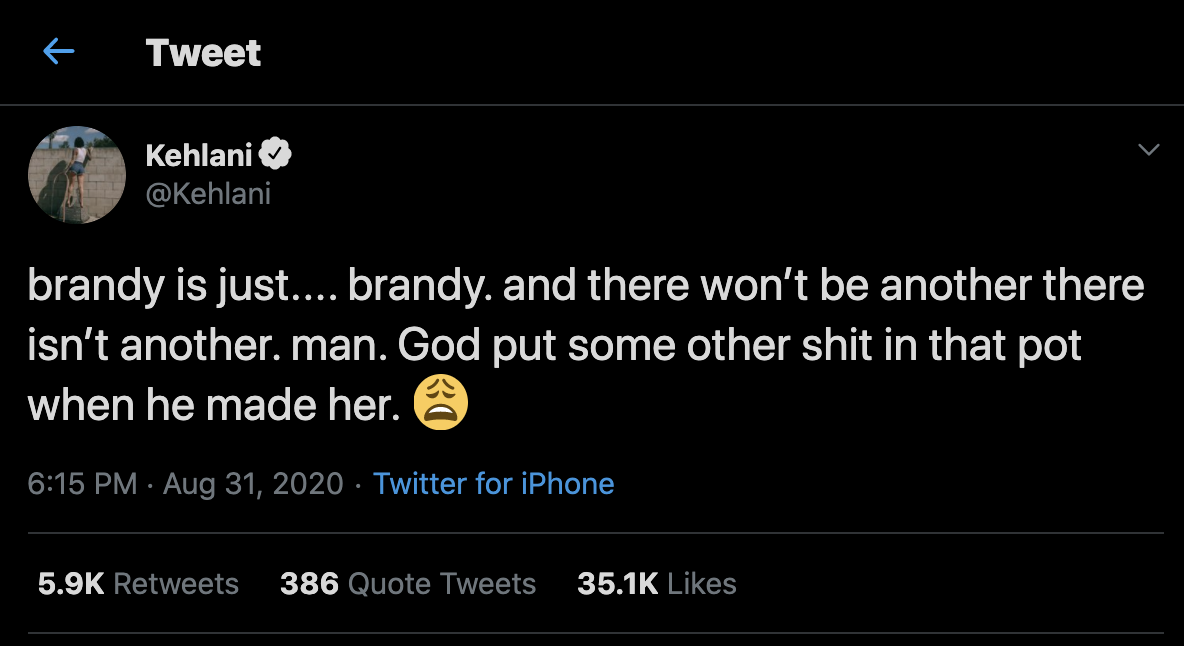The width and height of the screenshot is (1184, 646).
Task: Click the words Quote Tweets
Action: point(442,584)
